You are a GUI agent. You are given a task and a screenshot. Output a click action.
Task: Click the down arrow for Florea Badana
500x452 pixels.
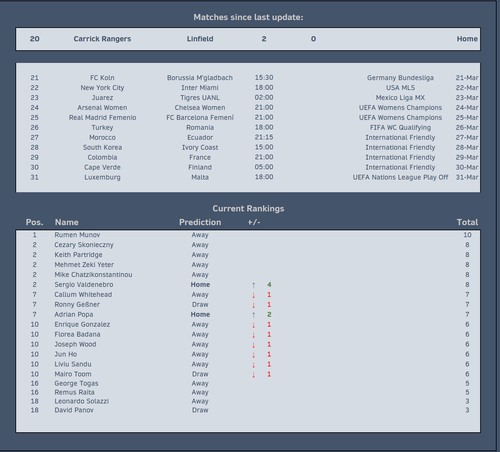point(254,335)
